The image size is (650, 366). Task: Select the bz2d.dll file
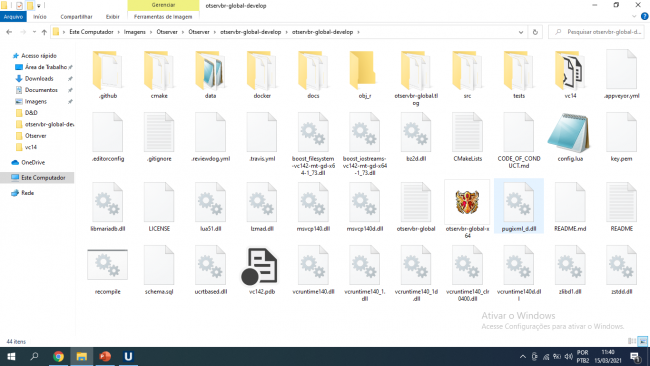[416, 138]
